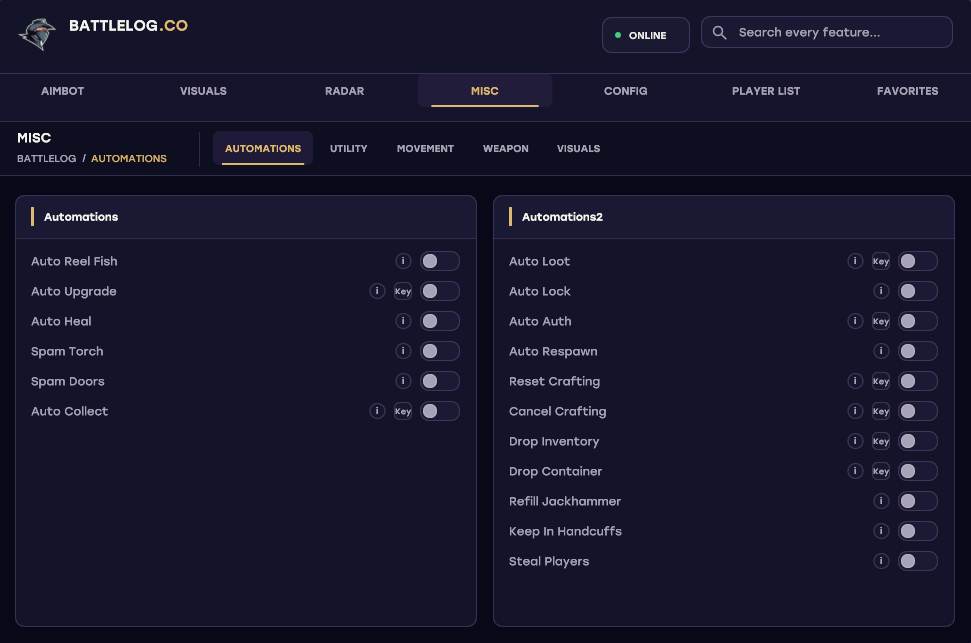Click the Key icon for Auto Collect
This screenshot has width=971, height=643.
point(403,411)
